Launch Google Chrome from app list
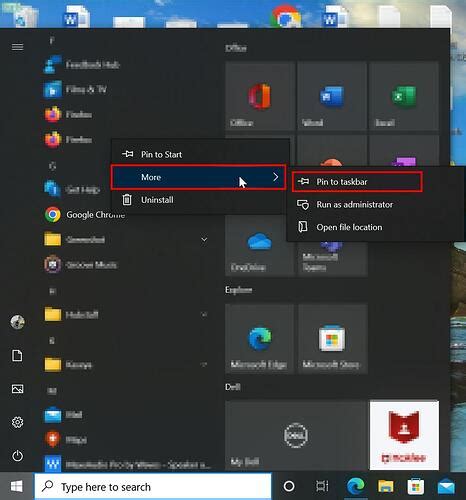 (85, 215)
